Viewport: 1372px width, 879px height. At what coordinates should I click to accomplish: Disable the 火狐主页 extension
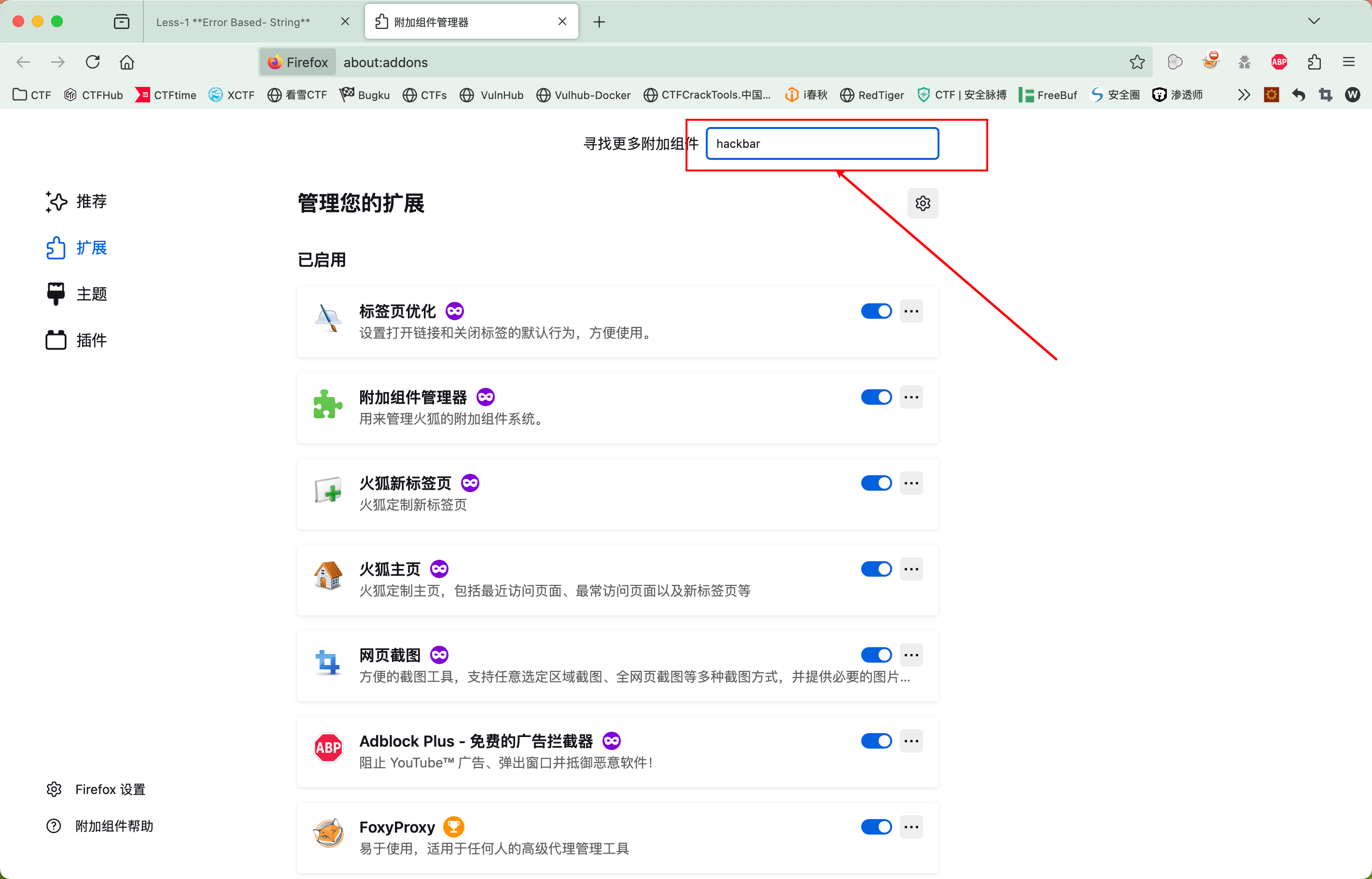coord(876,569)
